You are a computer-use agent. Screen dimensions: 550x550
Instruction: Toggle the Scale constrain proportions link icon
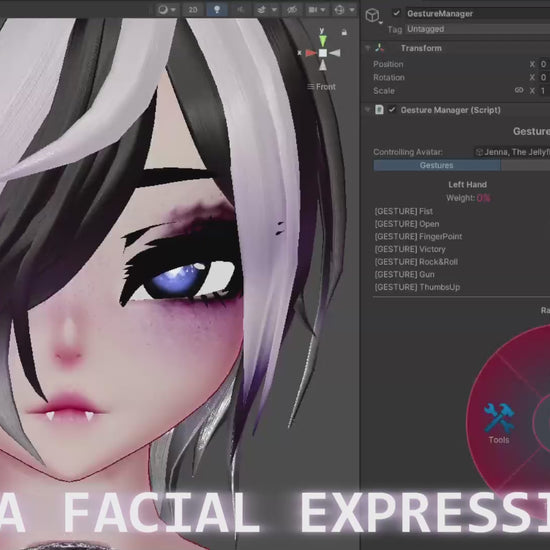pos(519,90)
